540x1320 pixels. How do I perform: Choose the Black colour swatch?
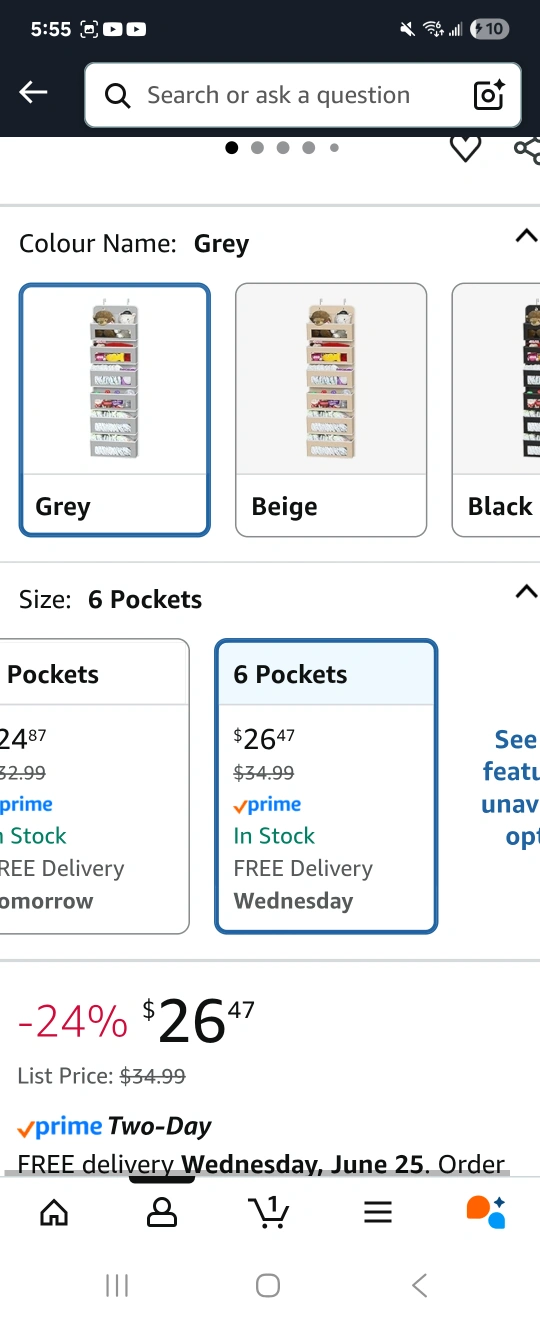click(496, 410)
